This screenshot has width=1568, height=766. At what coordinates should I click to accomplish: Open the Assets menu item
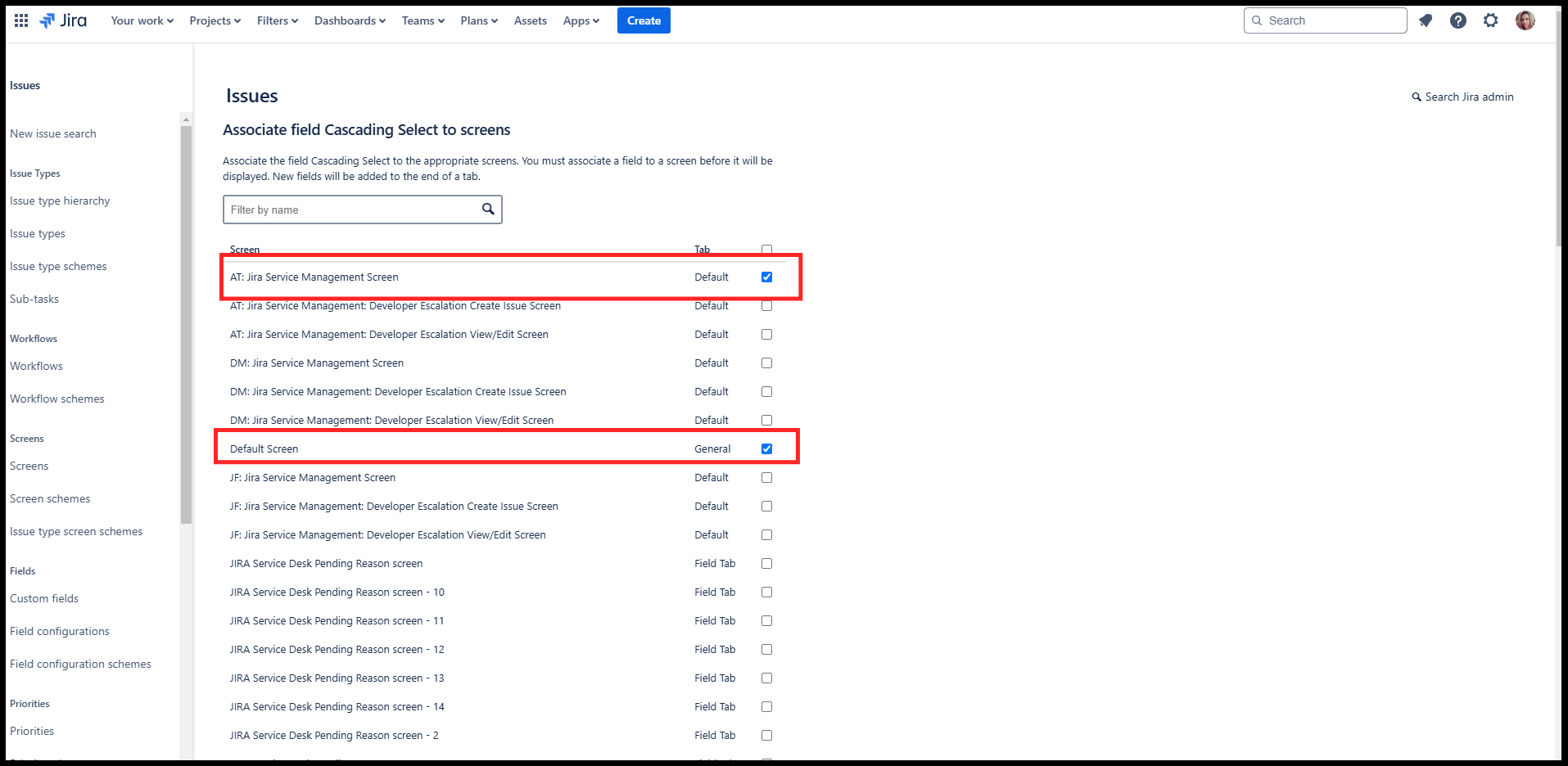pos(530,20)
